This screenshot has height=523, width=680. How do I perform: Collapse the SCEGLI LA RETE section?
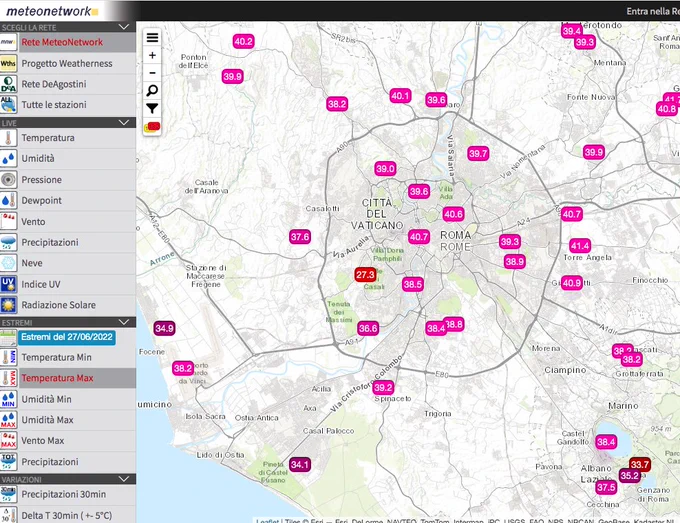pos(124,27)
